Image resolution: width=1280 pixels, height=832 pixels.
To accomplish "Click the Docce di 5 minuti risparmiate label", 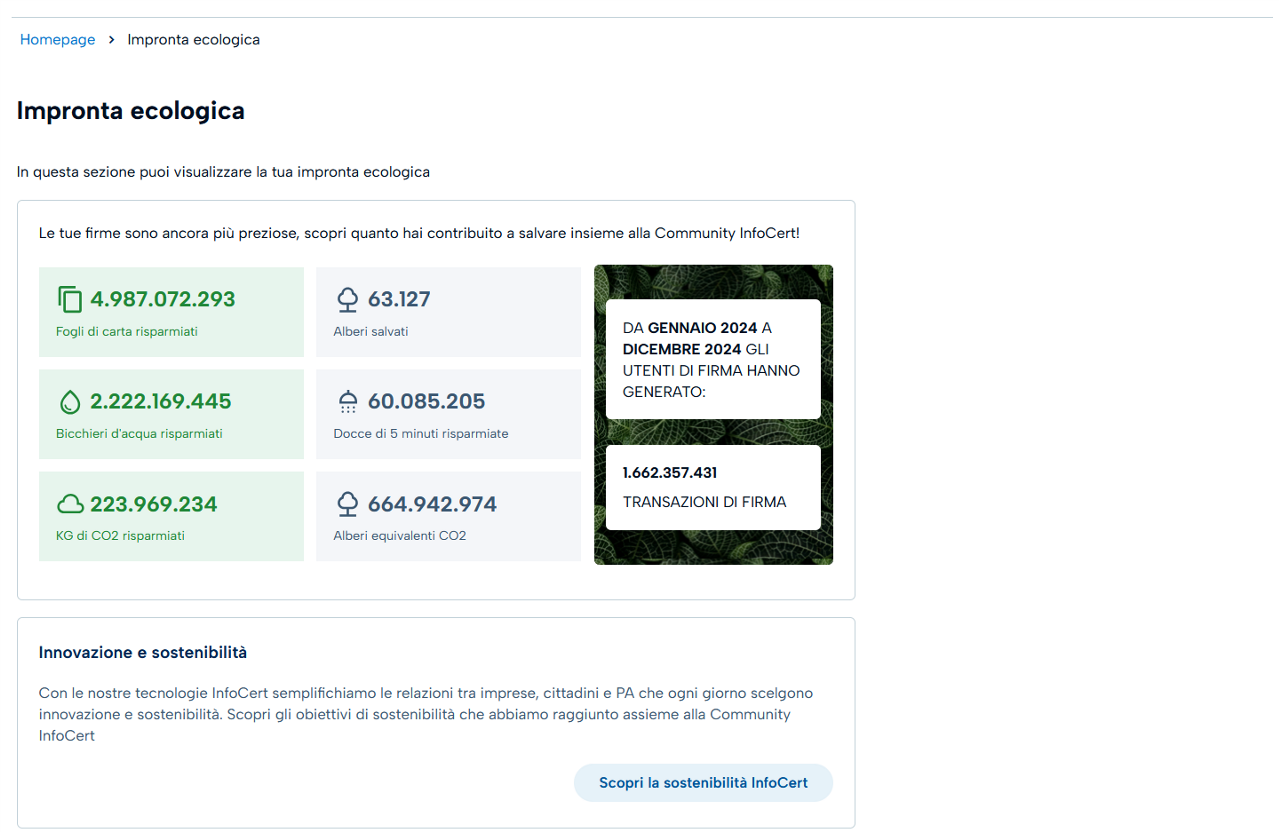I will click(x=421, y=434).
